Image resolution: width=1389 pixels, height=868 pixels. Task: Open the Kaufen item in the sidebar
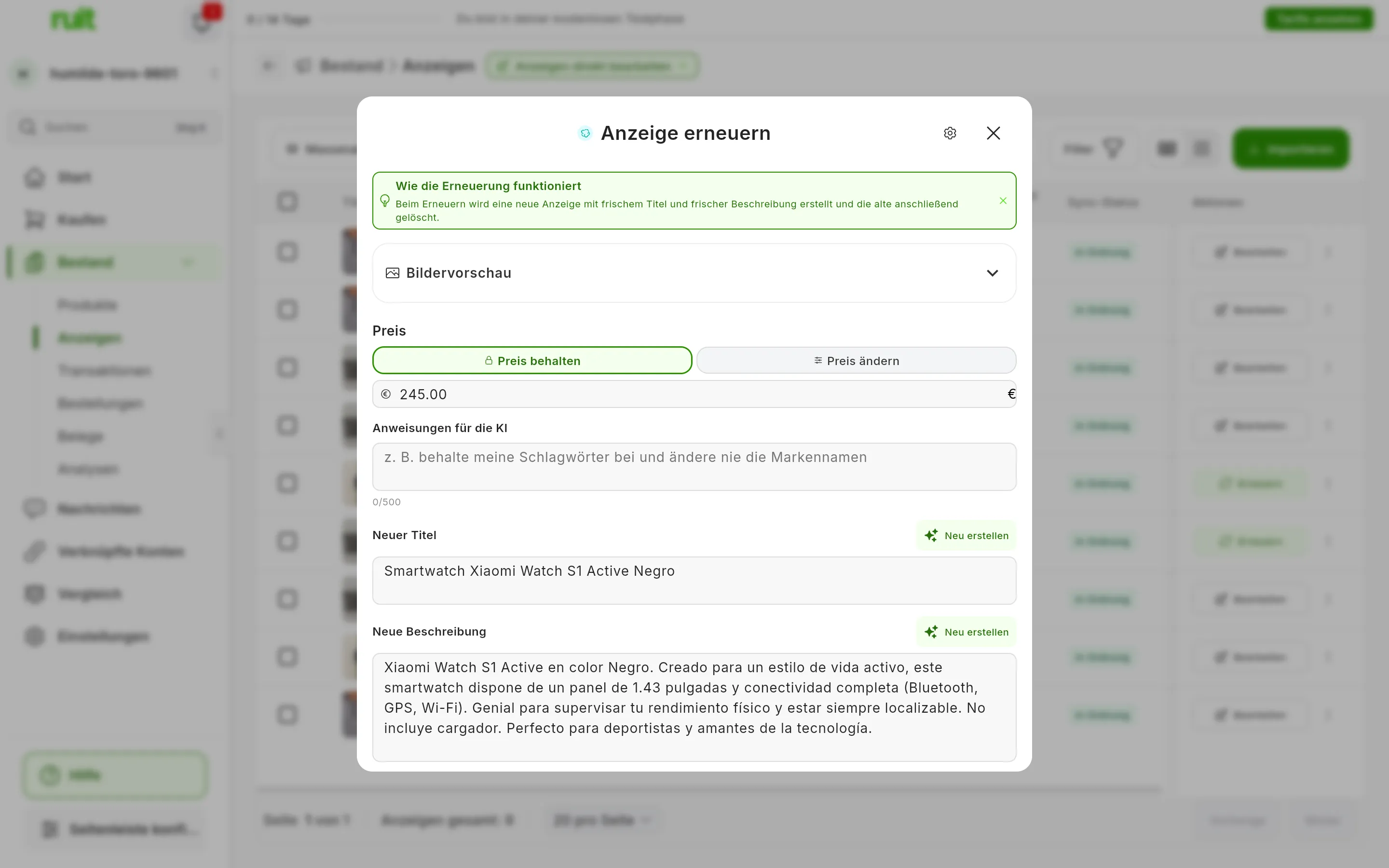tap(114, 220)
